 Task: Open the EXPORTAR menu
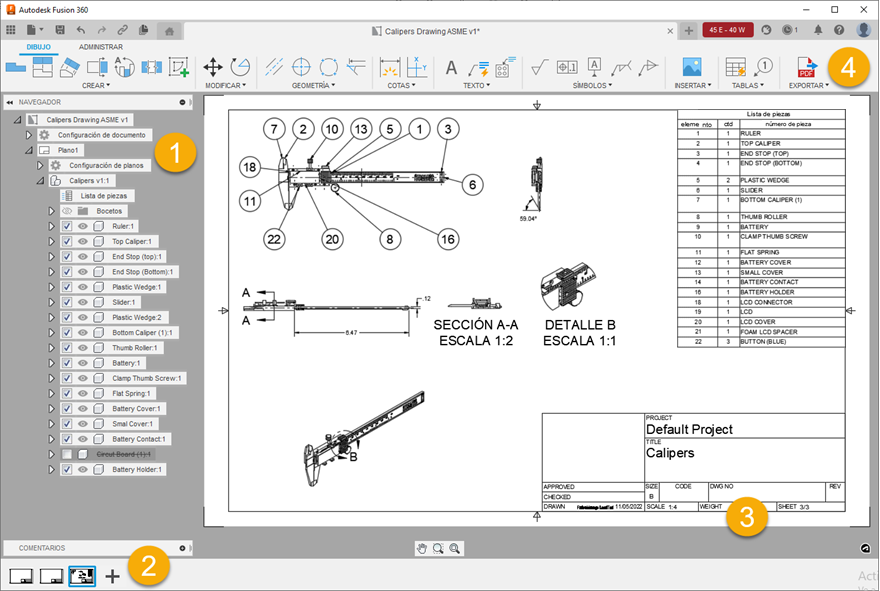pos(809,85)
